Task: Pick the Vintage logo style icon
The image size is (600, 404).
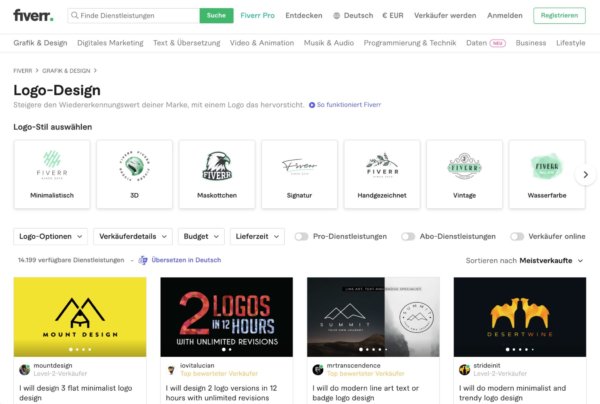Action: click(464, 165)
